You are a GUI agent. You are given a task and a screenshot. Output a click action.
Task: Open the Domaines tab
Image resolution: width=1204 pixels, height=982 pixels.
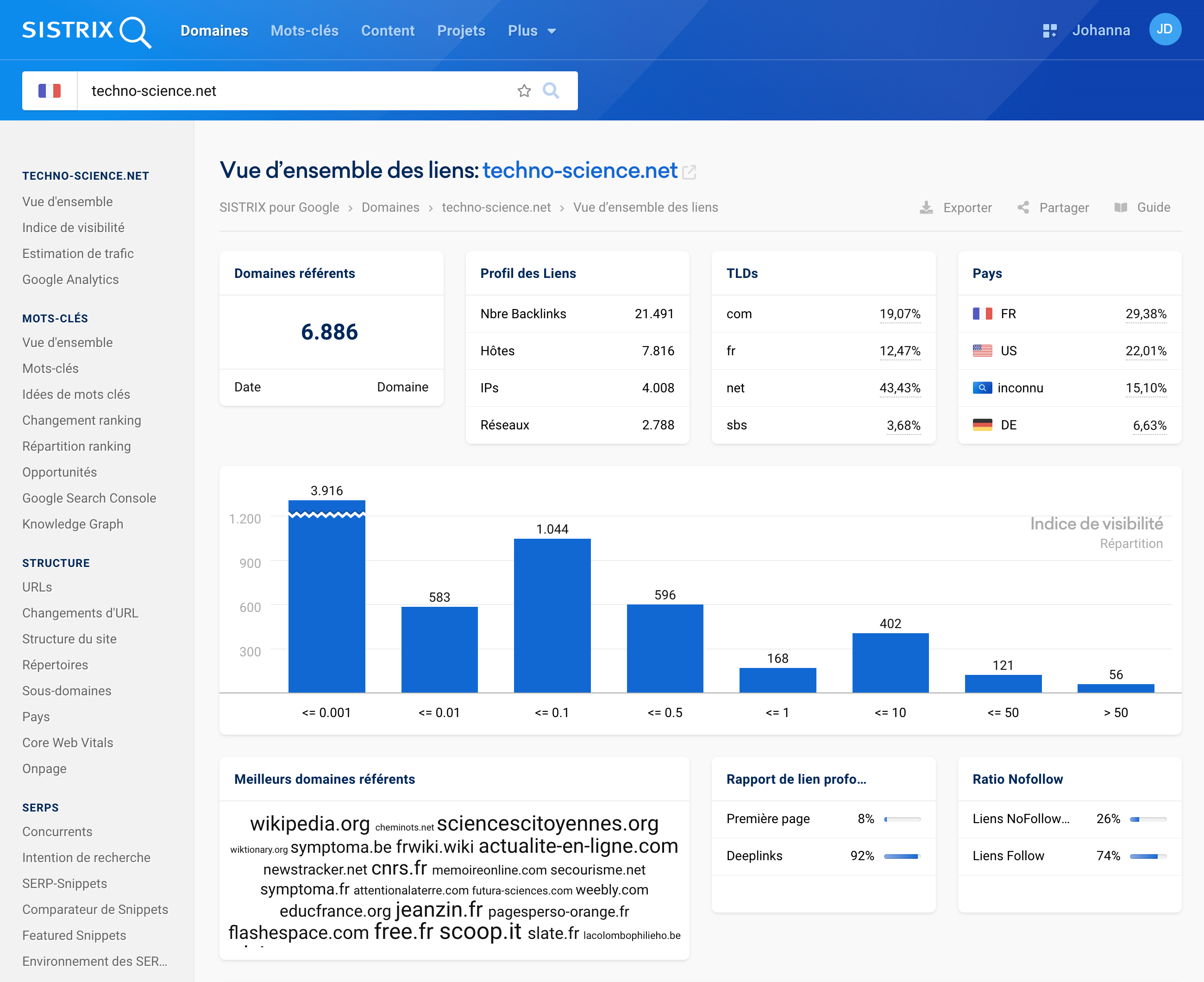(214, 31)
